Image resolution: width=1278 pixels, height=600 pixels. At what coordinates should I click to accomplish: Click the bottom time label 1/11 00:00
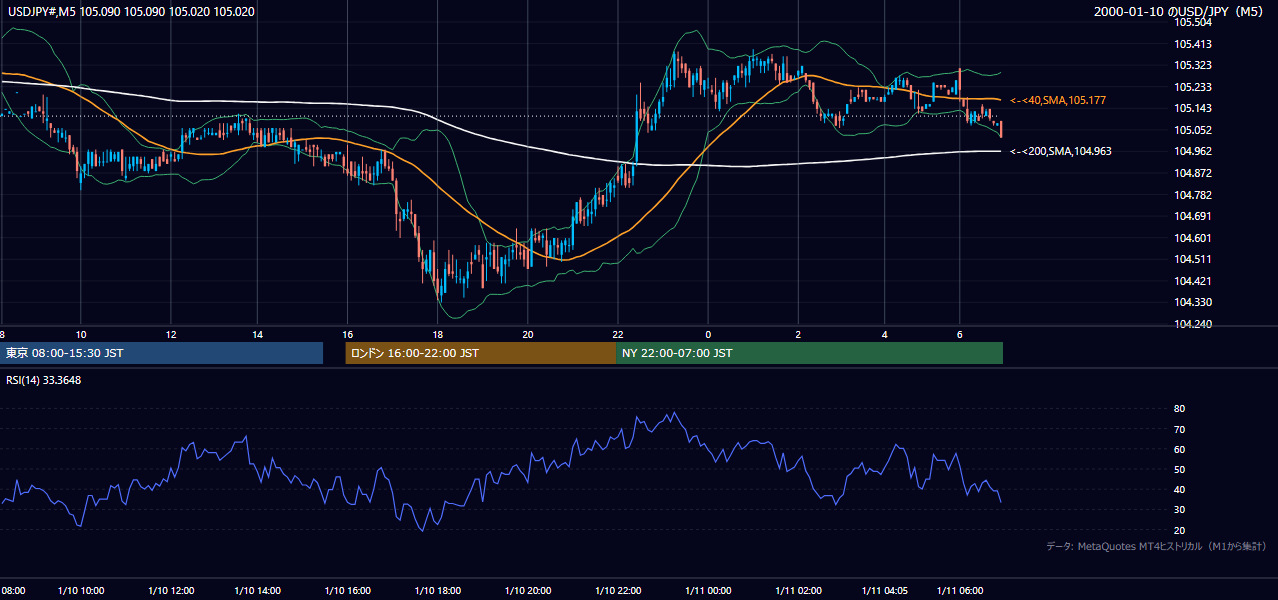click(x=708, y=590)
